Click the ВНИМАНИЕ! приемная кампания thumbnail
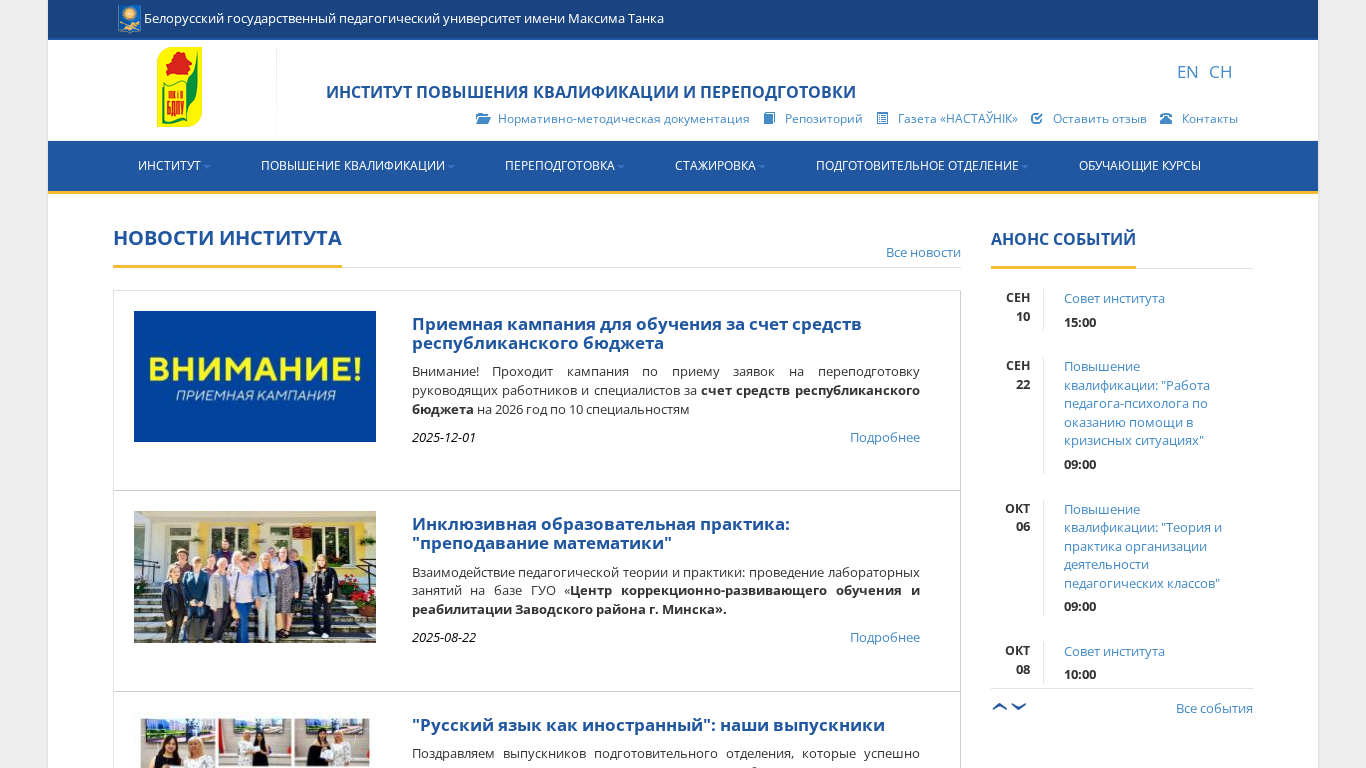1366x768 pixels. (x=255, y=376)
